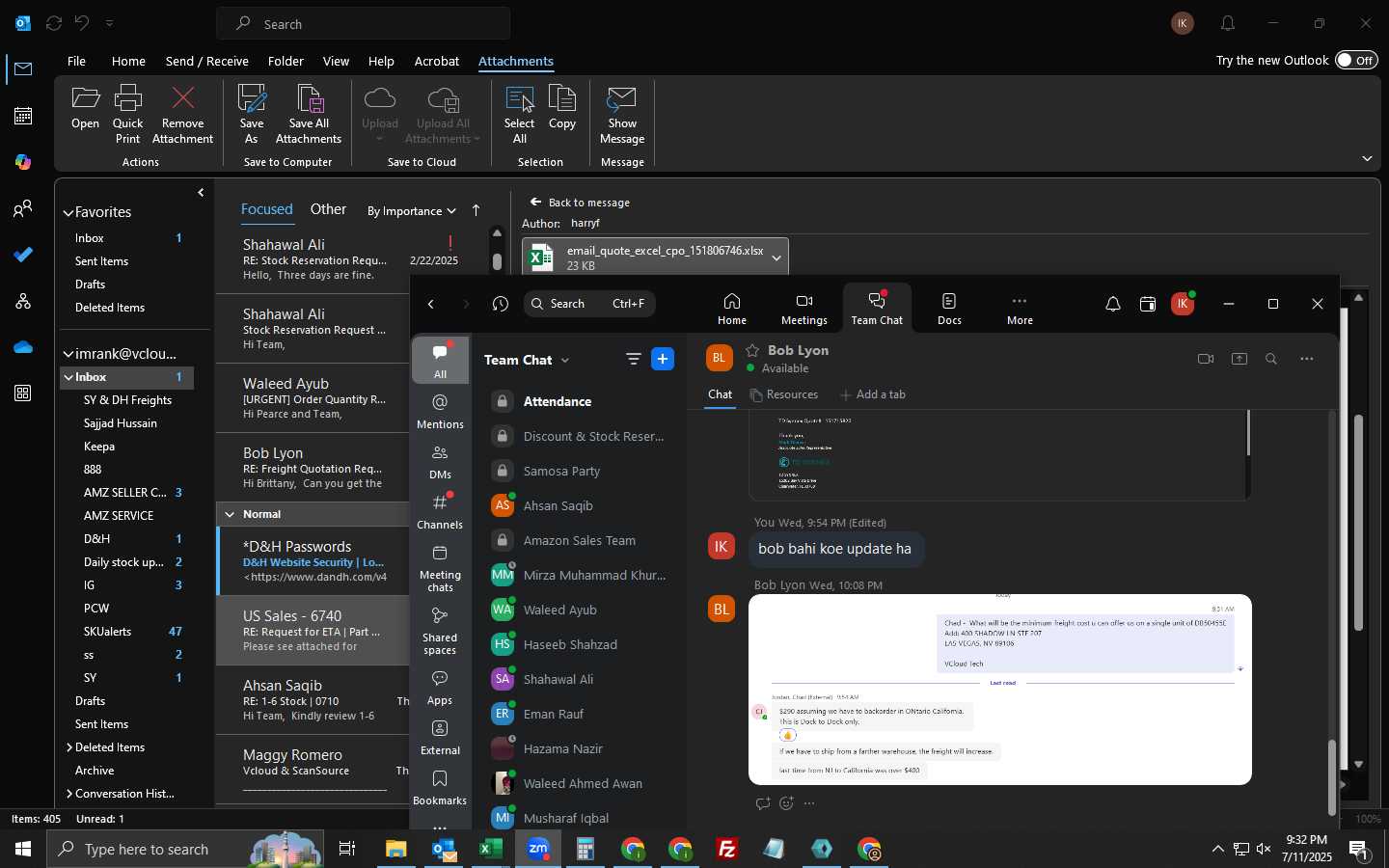Switch to Other mail tab
This screenshot has width=1389, height=868.
tap(328, 209)
